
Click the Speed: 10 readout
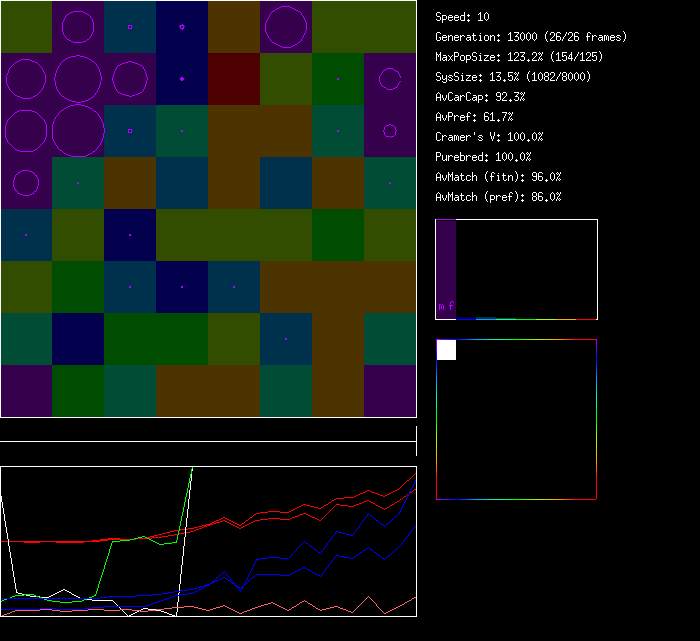tap(462, 17)
